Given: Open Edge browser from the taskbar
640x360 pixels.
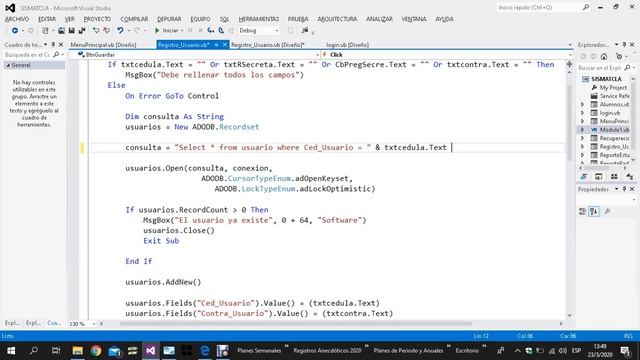Looking at the screenshot, I should 205,351.
